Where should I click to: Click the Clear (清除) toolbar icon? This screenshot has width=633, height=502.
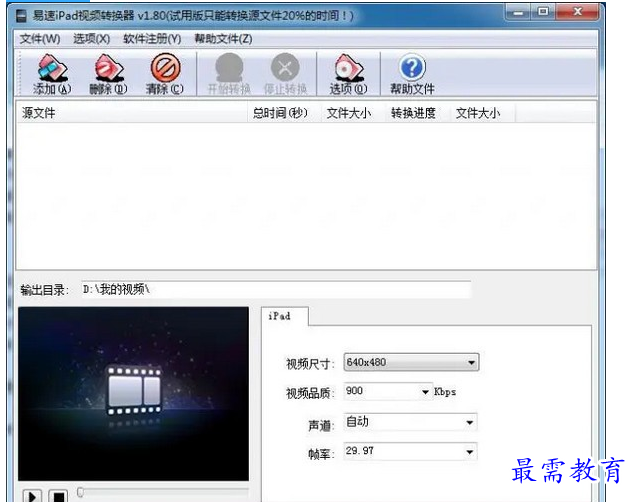pos(165,74)
